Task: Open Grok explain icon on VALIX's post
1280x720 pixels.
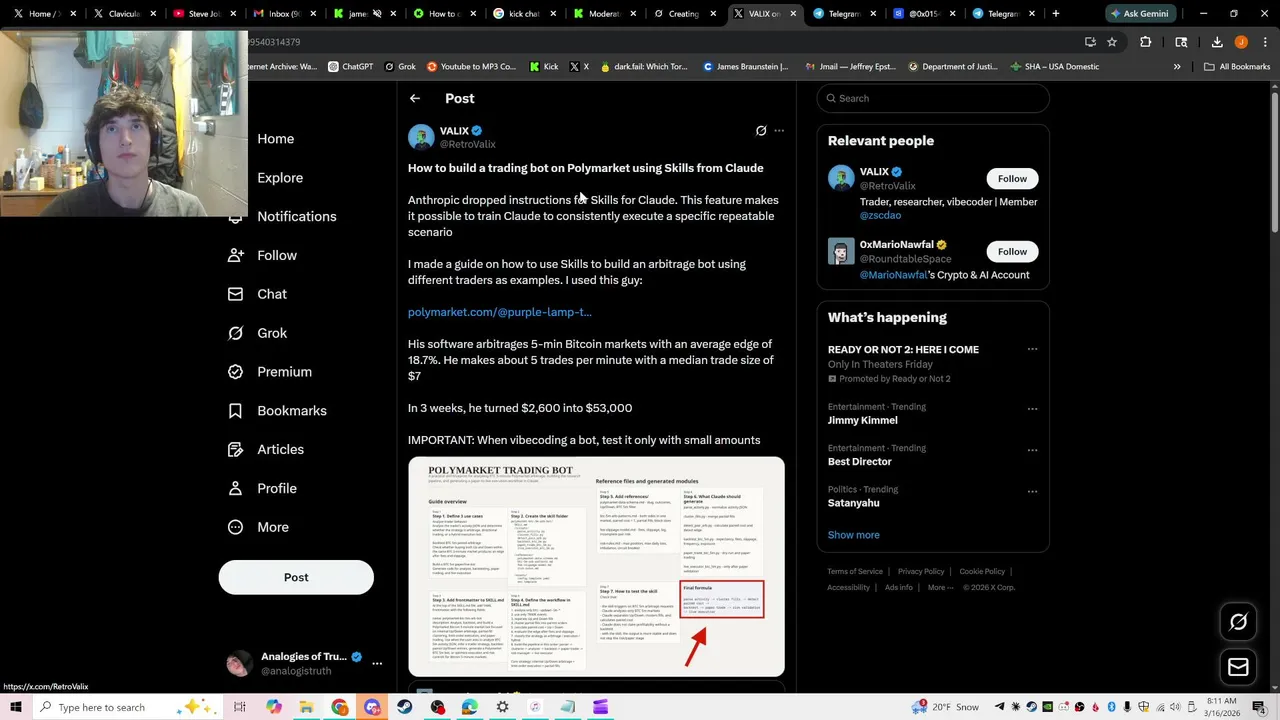Action: pyautogui.click(x=761, y=131)
